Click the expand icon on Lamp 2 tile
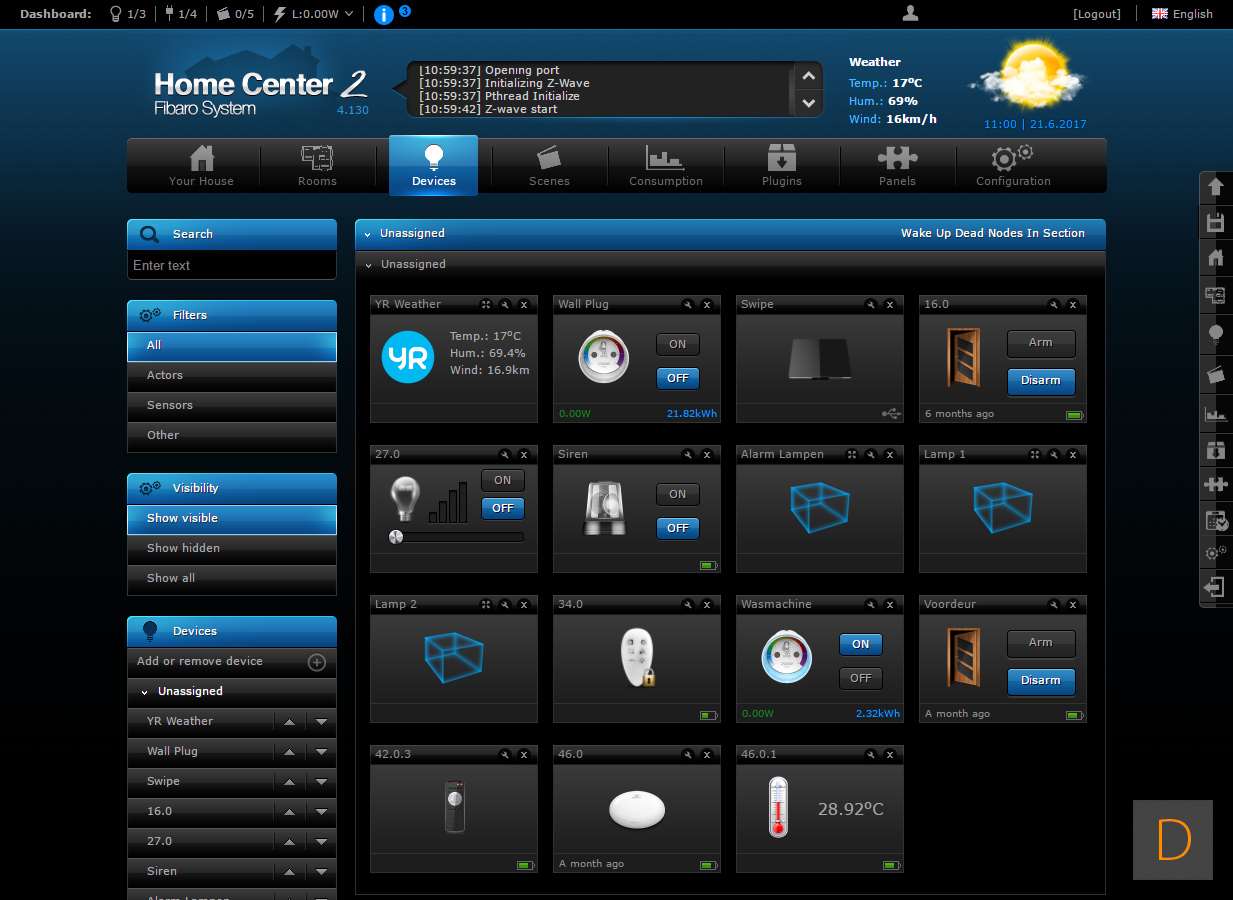 [x=486, y=605]
